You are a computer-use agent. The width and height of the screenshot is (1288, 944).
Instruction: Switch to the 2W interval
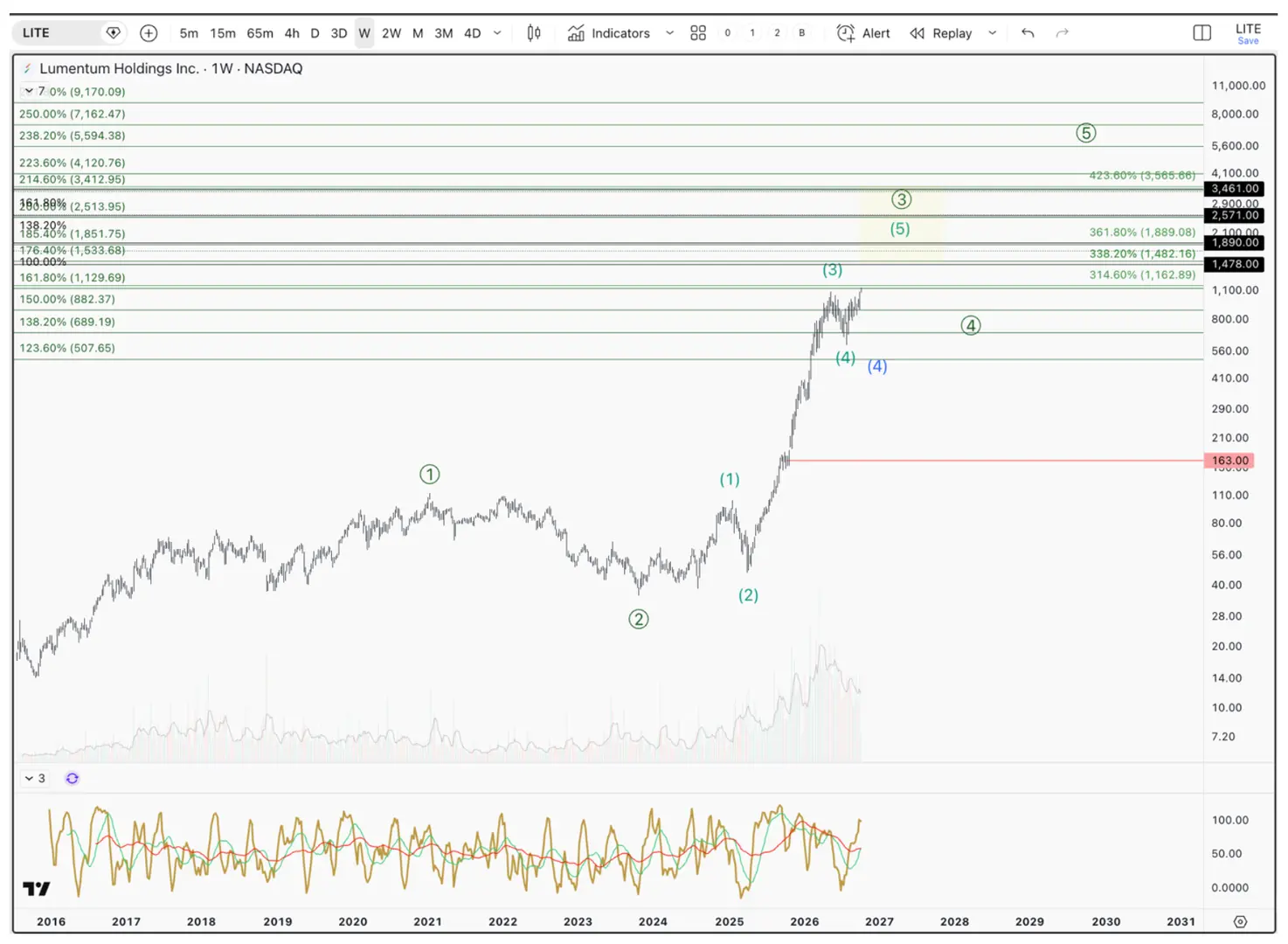[391, 33]
